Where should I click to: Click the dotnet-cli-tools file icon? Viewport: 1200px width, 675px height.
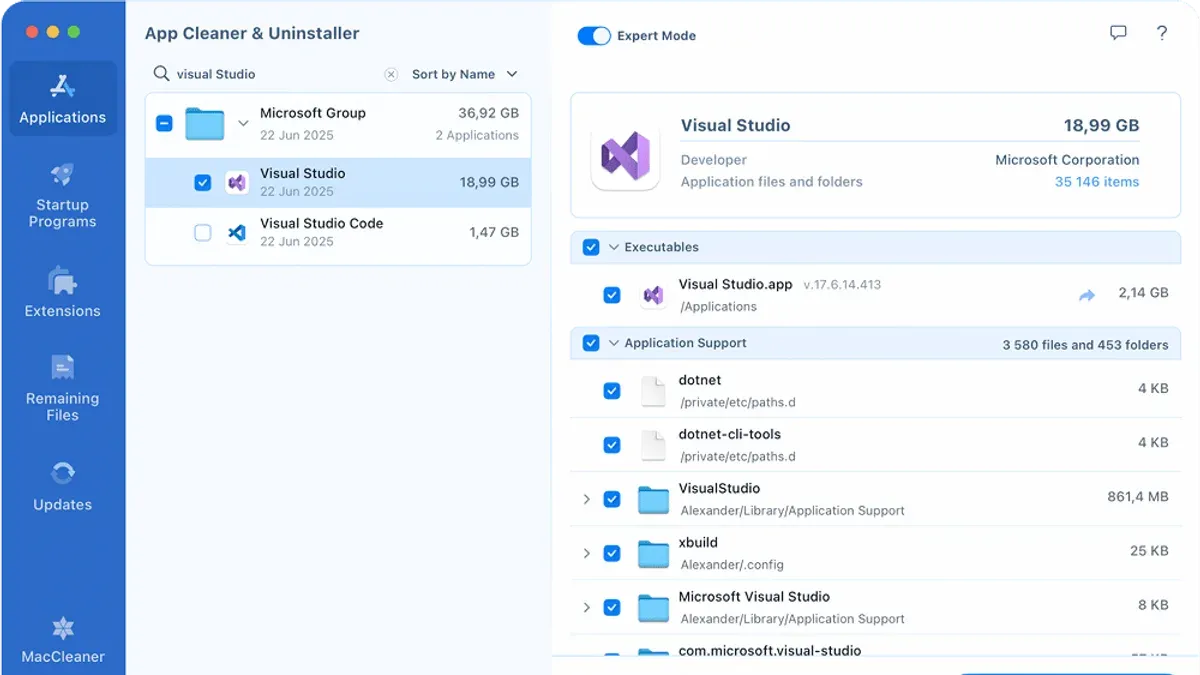pos(652,445)
